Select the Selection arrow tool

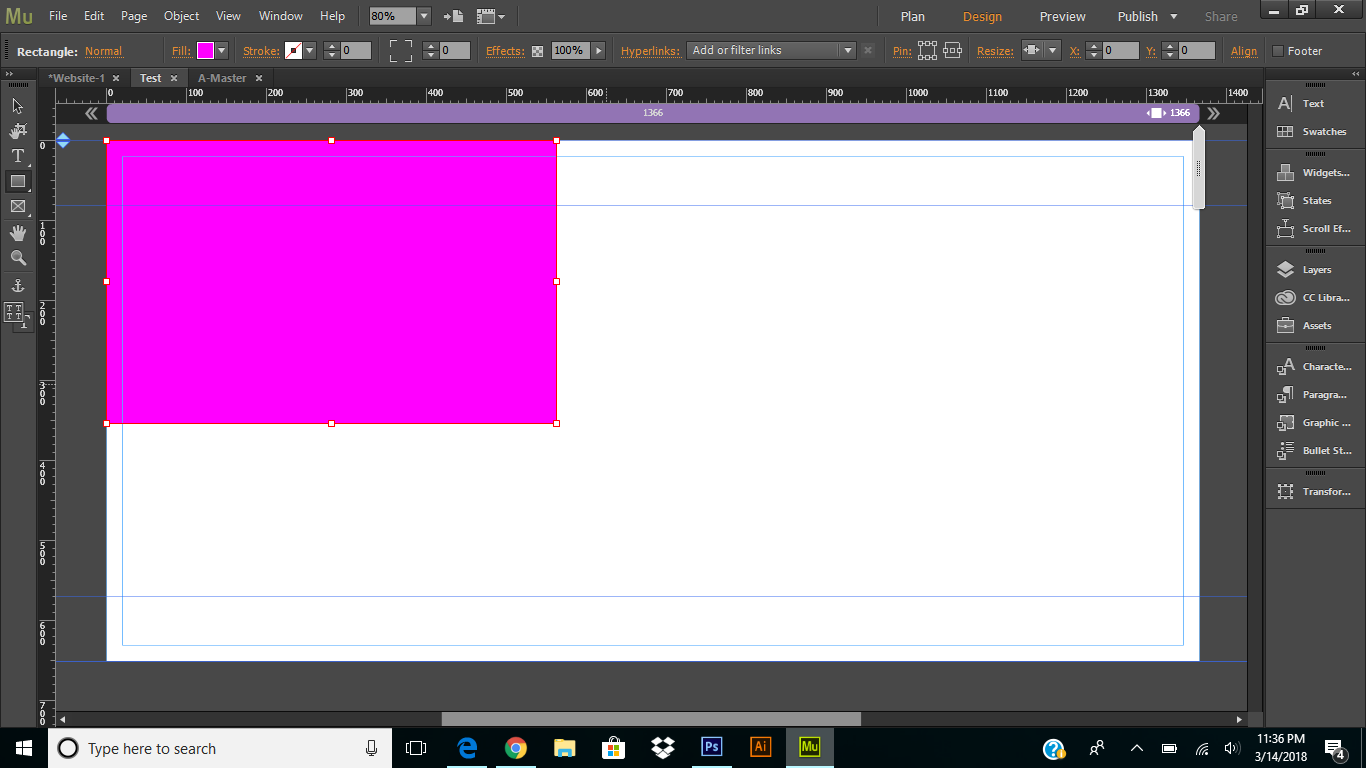(x=17, y=106)
